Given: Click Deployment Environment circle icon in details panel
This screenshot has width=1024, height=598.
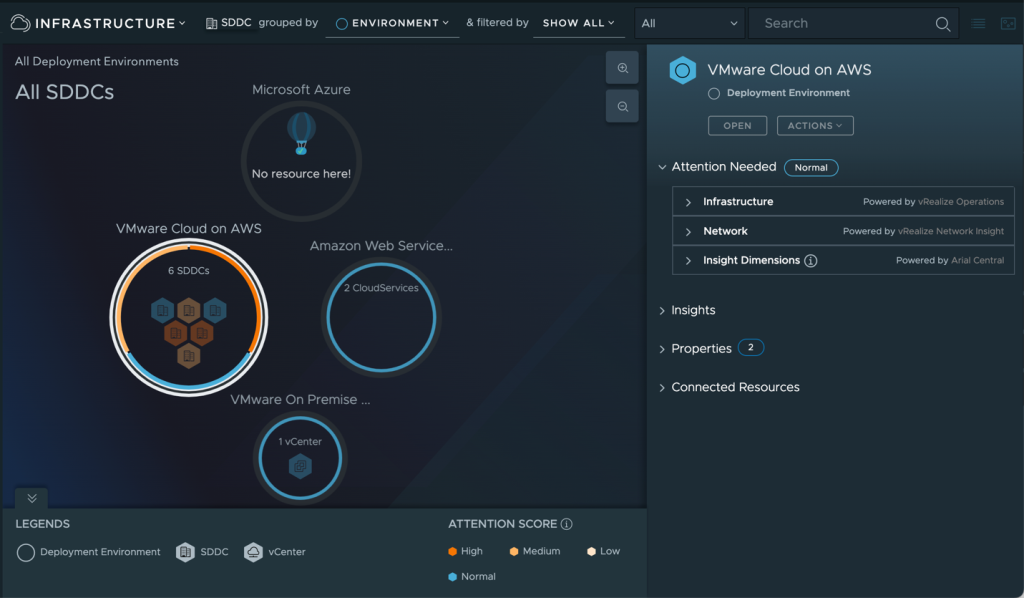Looking at the screenshot, I should point(714,93).
